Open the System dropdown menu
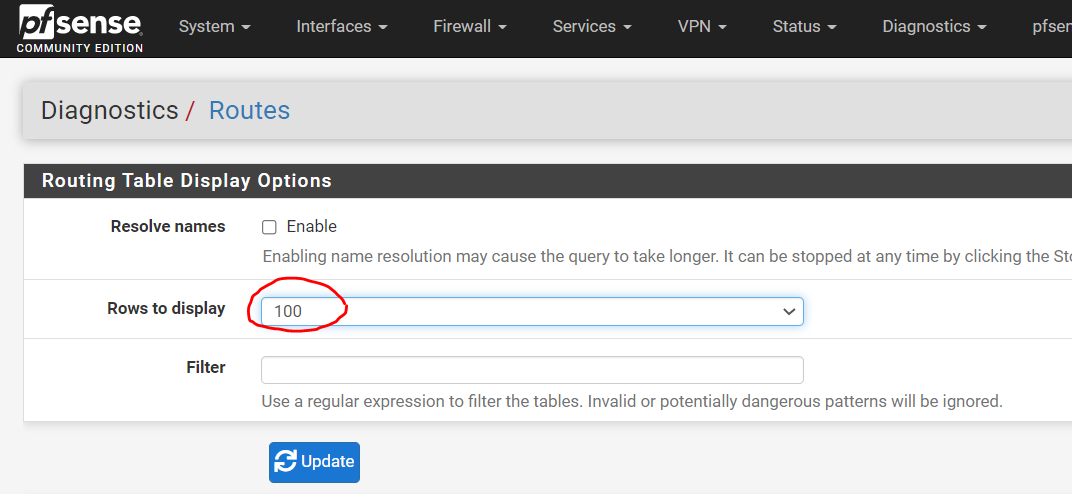This screenshot has width=1072, height=494. tap(215, 27)
